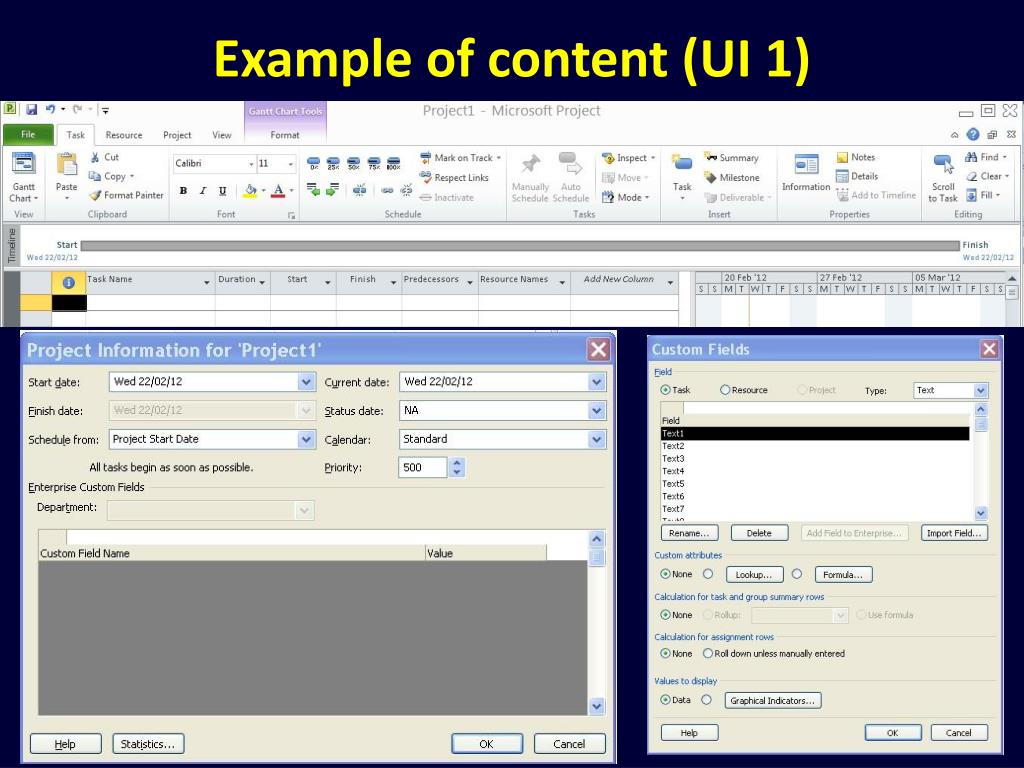The width and height of the screenshot is (1024, 768).
Task: Switch to the Format ribbon tab
Action: pos(285,135)
